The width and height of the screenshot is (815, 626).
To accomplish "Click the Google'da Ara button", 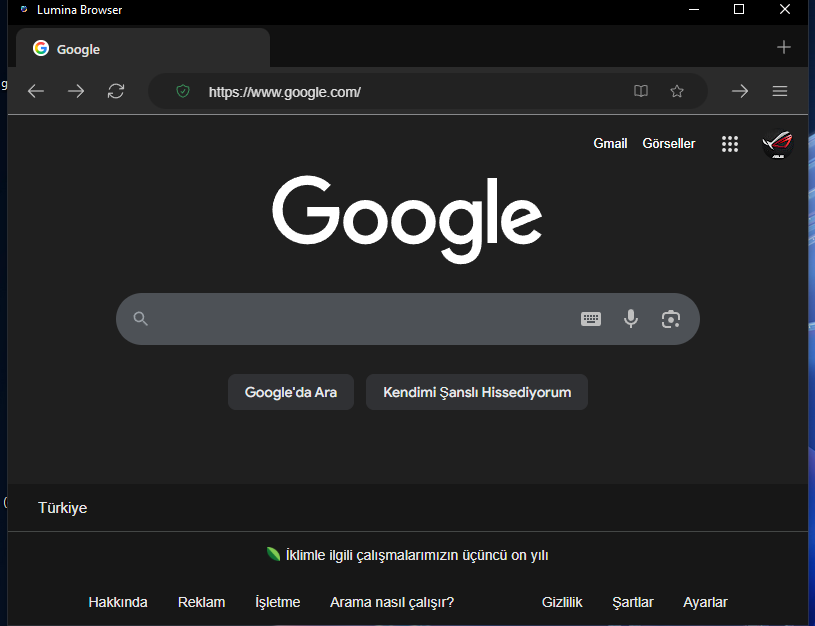I will point(291,392).
